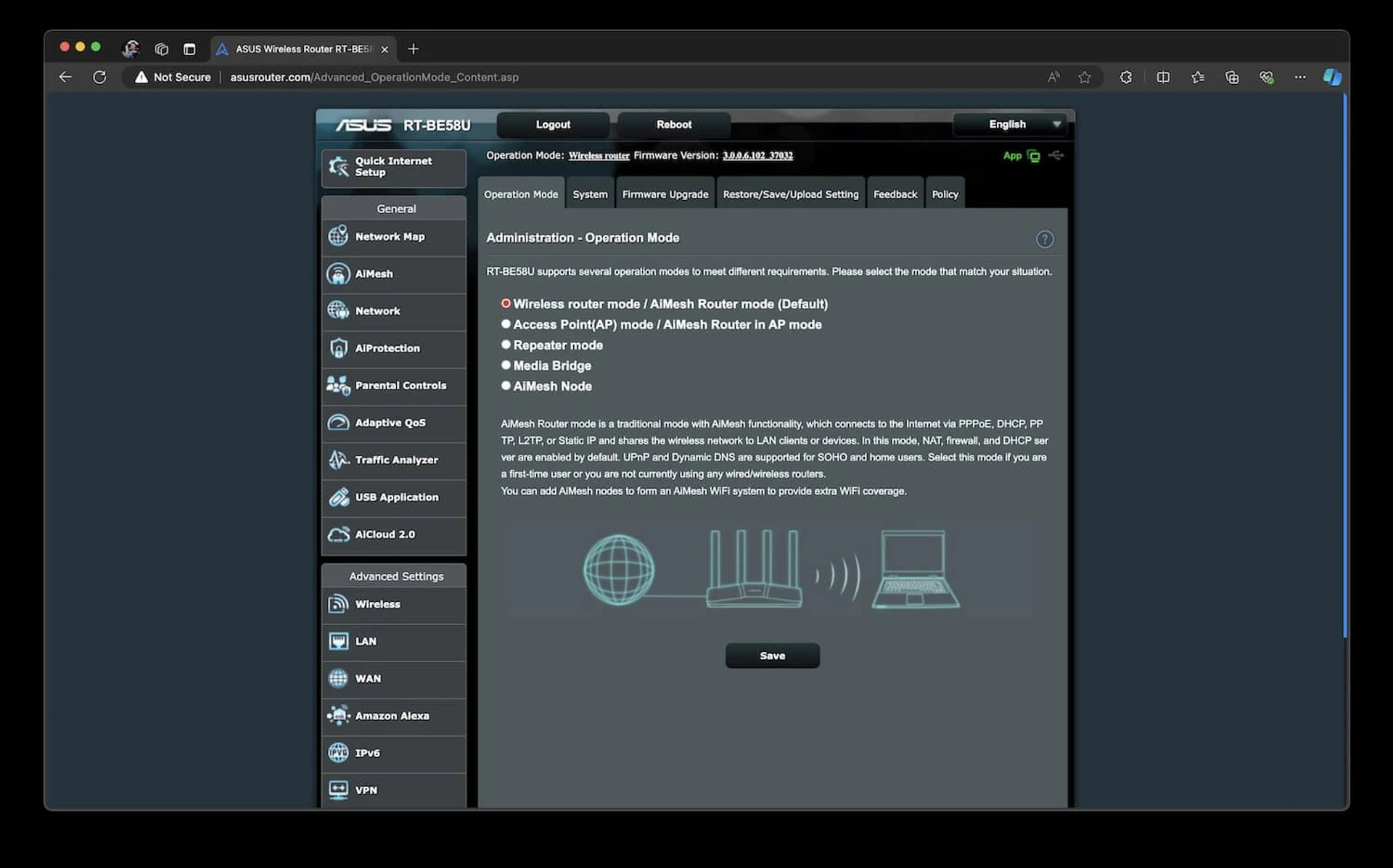This screenshot has width=1393, height=868.
Task: Open AiCloud 2.0 cloud icon
Action: (338, 534)
